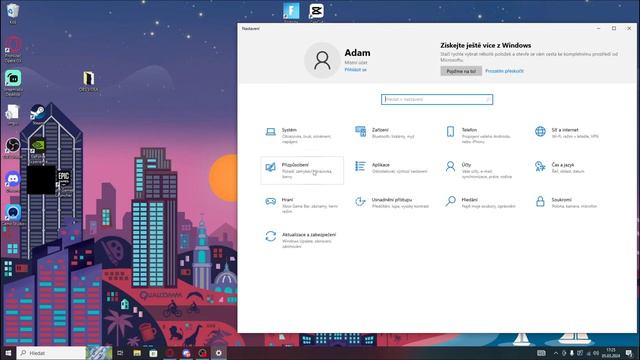Click the taskbar Hledat search box

tap(51, 353)
